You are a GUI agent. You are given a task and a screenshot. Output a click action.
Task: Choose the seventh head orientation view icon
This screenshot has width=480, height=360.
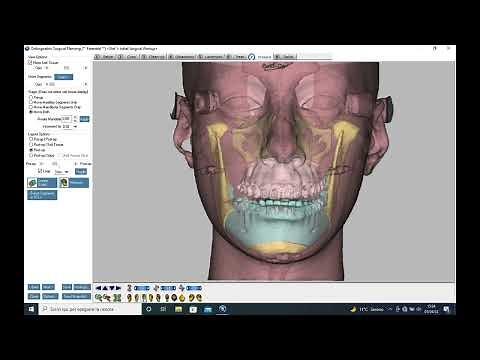click(174, 298)
